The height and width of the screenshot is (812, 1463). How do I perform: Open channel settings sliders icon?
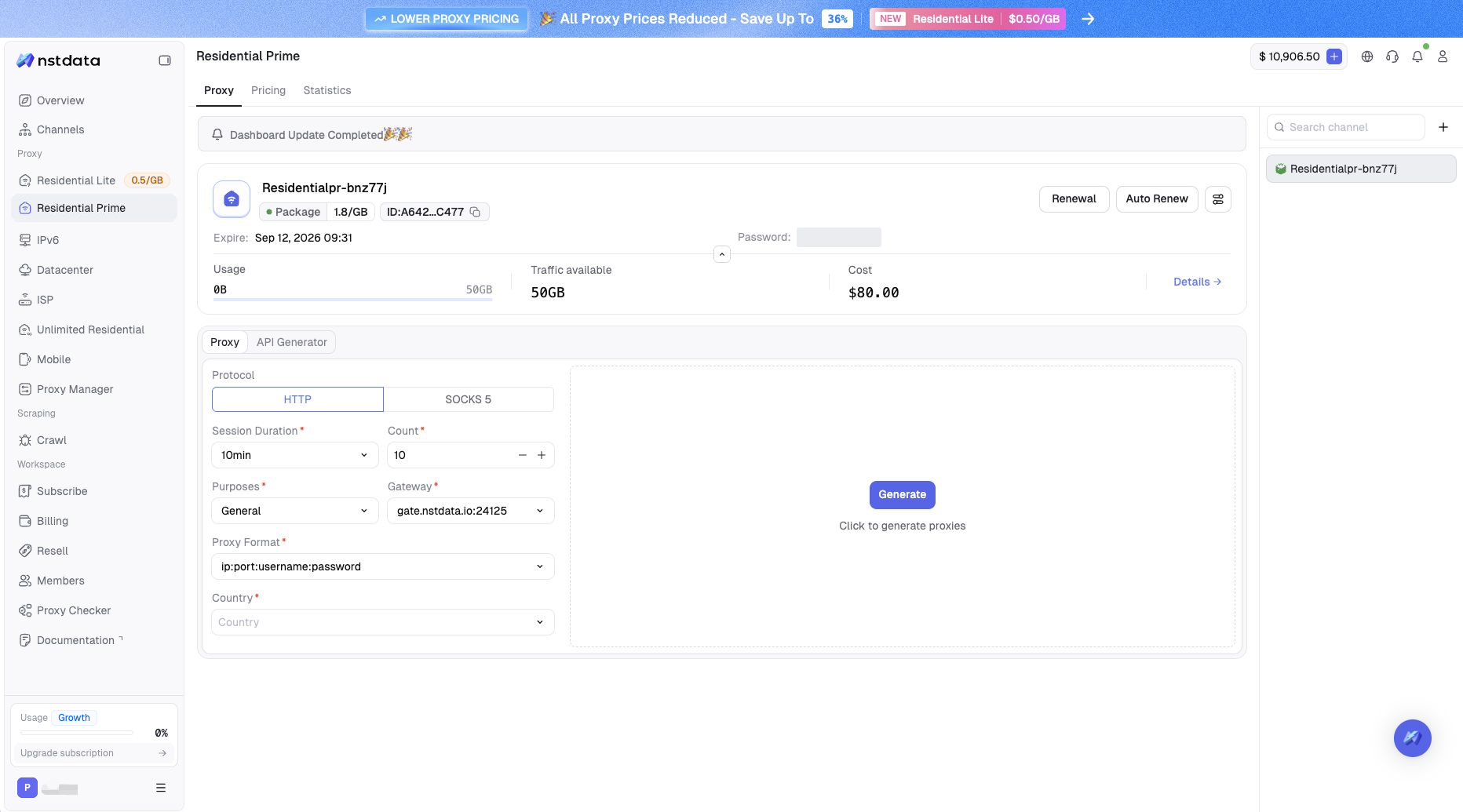pos(1218,199)
